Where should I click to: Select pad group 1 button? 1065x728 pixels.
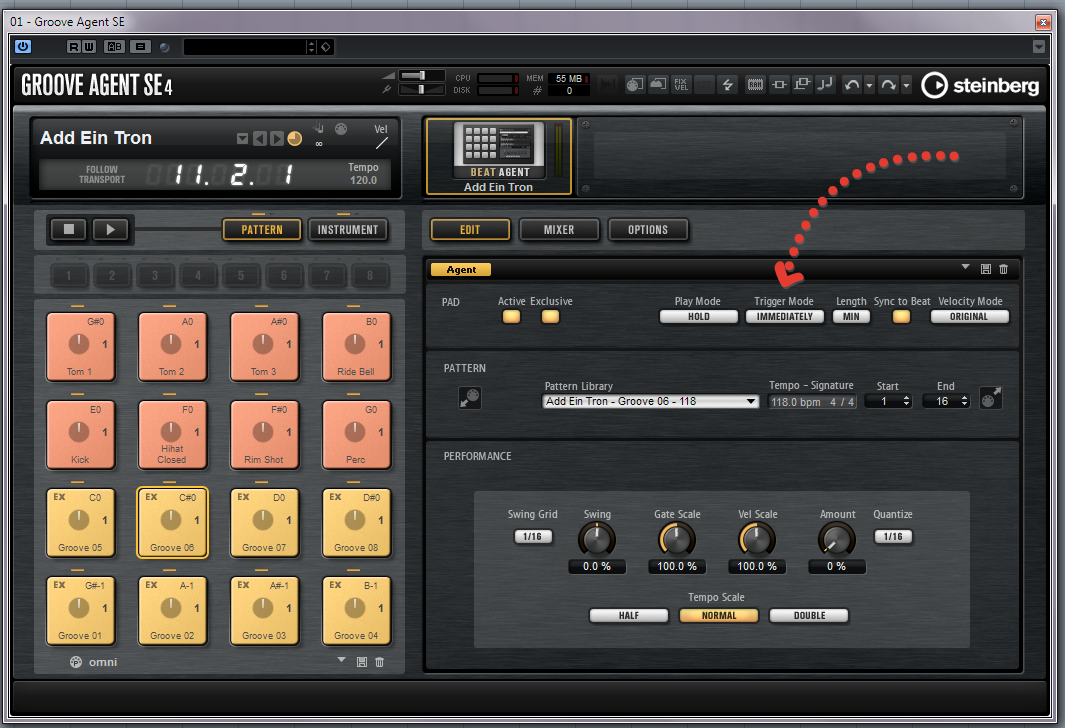pos(69,276)
